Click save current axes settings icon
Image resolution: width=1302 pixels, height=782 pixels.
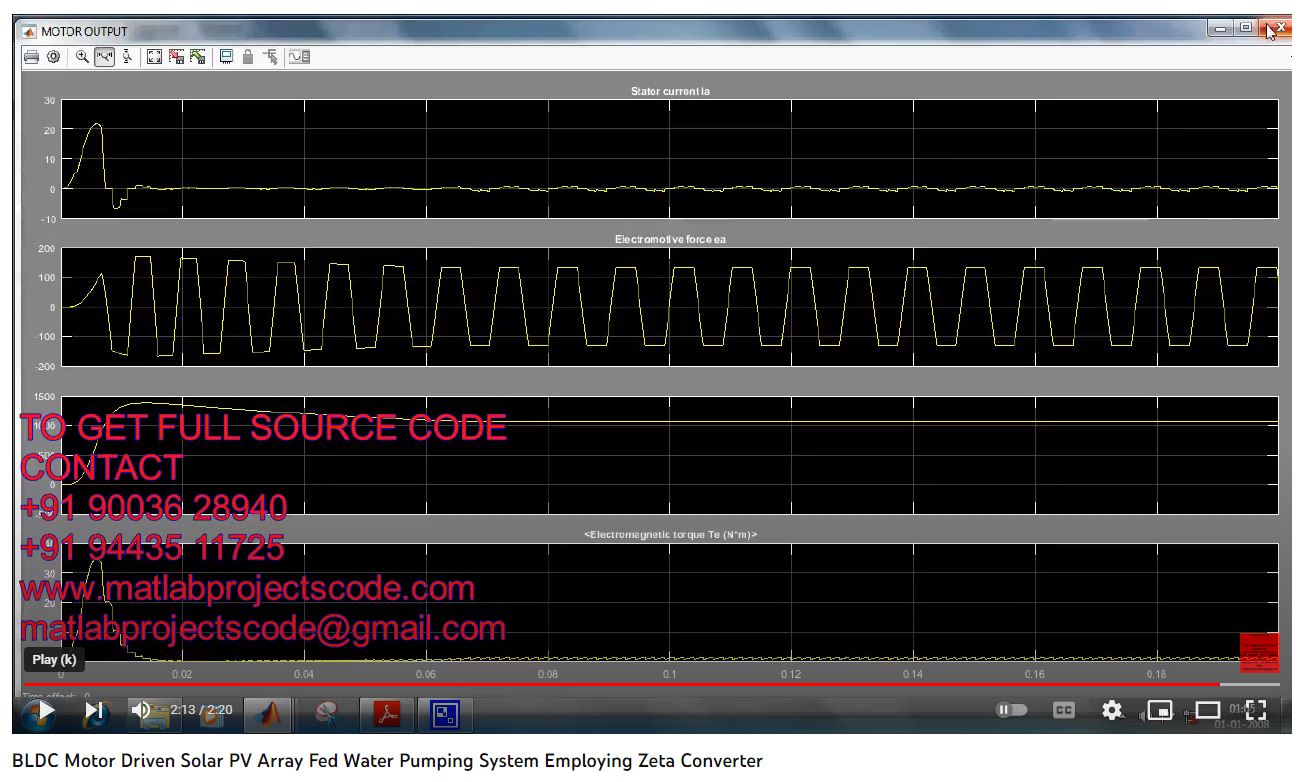pyautogui.click(x=176, y=57)
